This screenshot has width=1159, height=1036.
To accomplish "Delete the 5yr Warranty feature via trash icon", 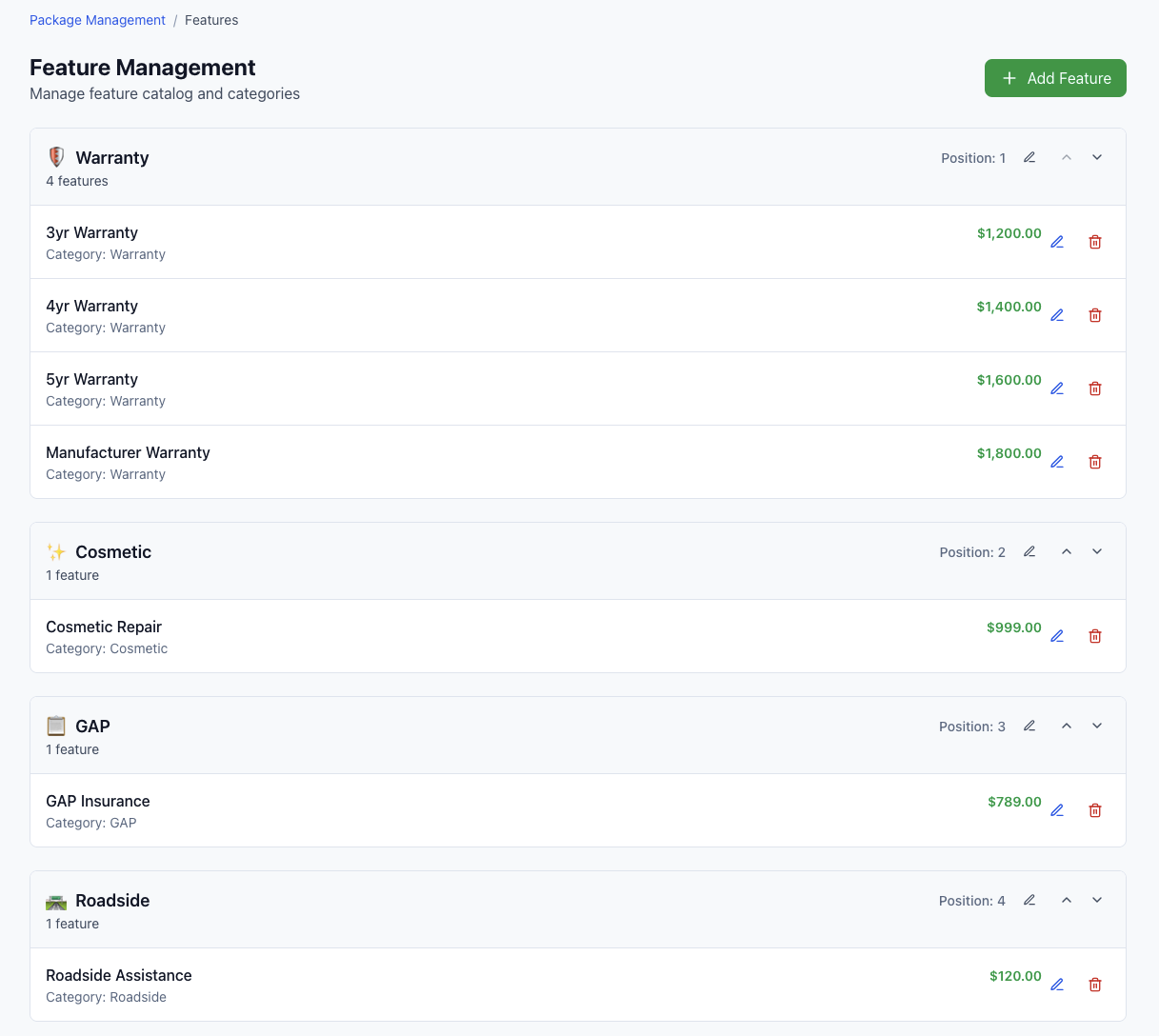I will [x=1095, y=388].
